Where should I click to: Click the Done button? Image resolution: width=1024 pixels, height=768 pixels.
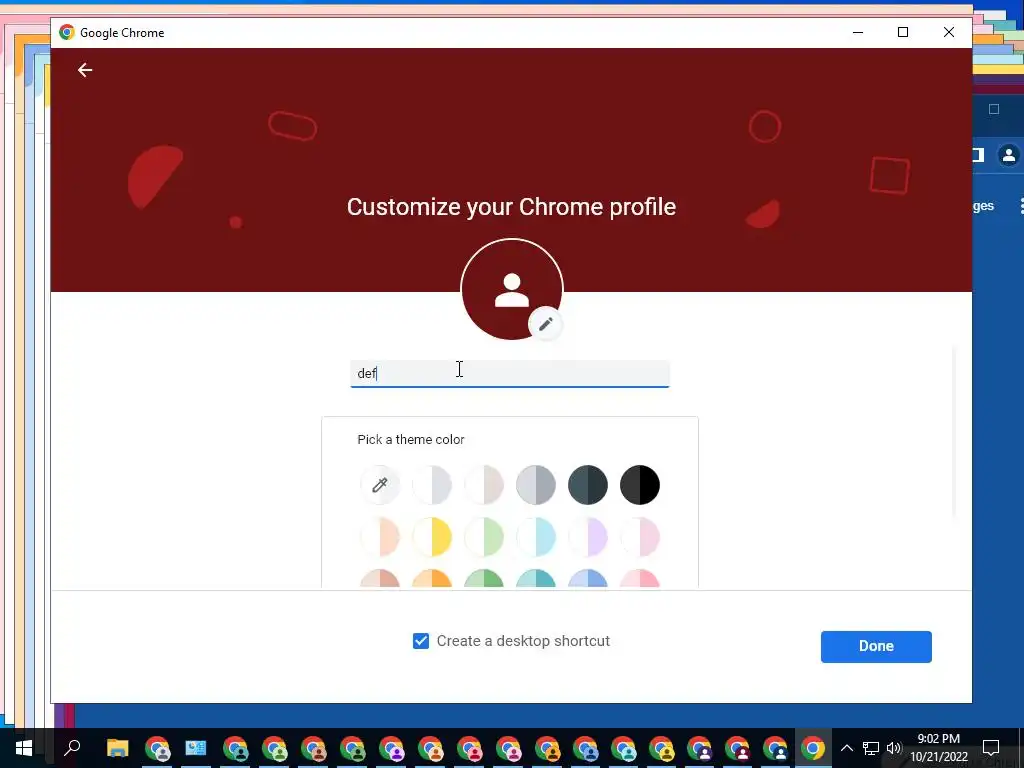(876, 647)
